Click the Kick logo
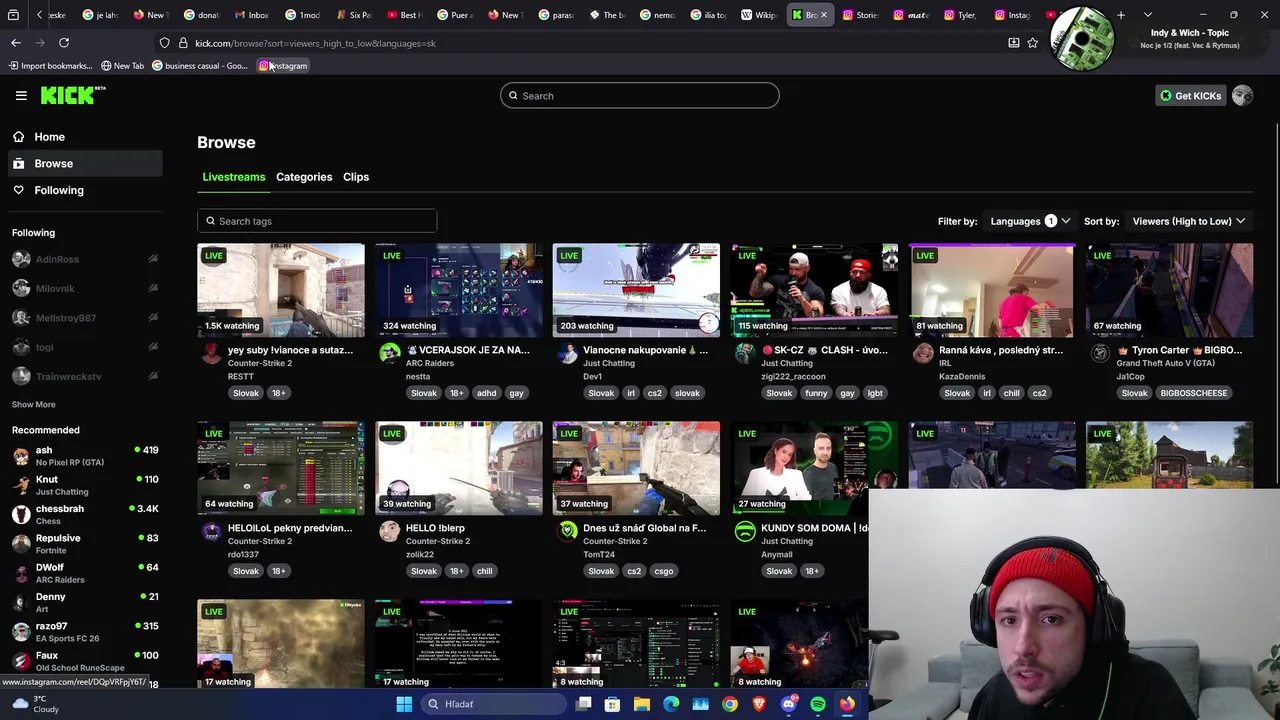Viewport: 1280px width, 720px height. 73,95
